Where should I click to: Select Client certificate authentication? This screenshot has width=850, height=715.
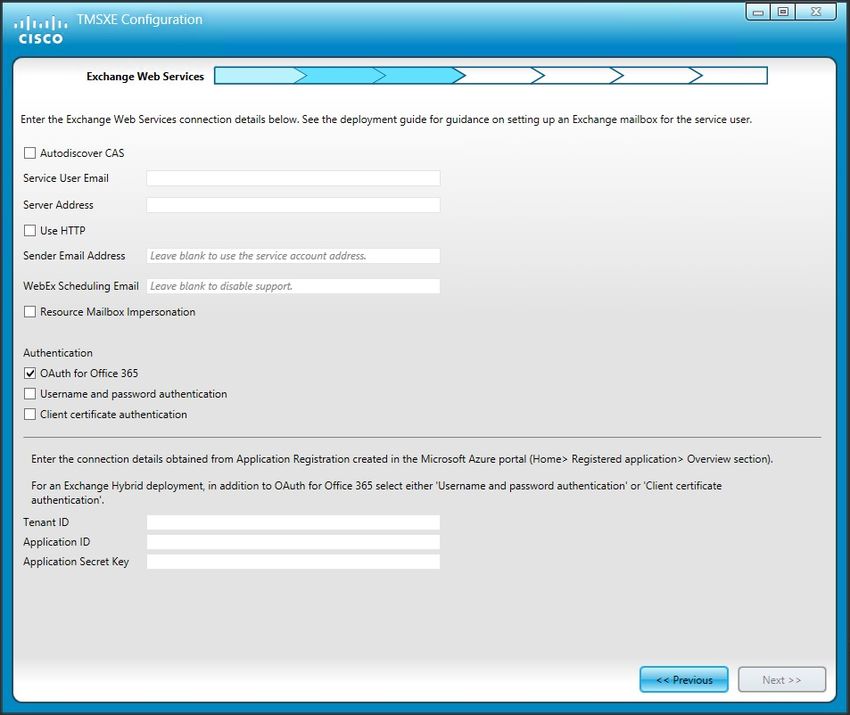tap(30, 415)
